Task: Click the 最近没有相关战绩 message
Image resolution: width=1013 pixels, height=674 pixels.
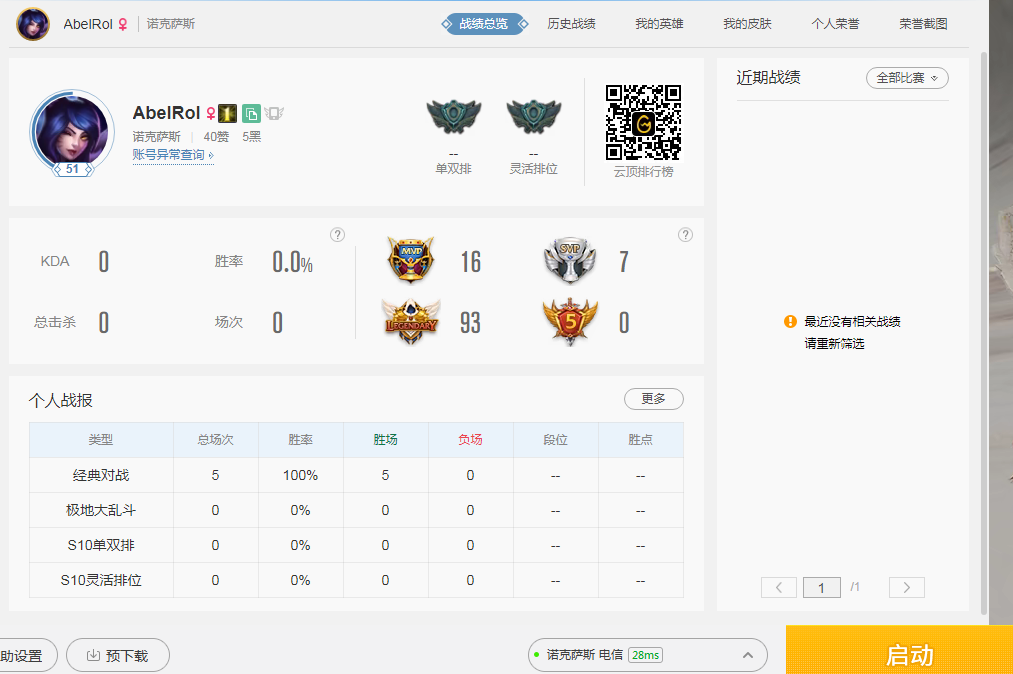Action: (x=852, y=322)
